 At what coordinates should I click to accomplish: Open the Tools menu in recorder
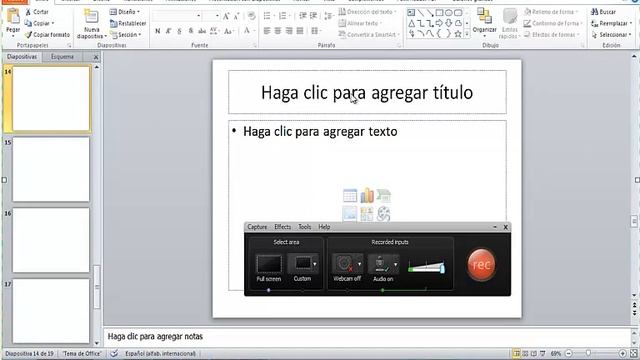click(x=304, y=227)
